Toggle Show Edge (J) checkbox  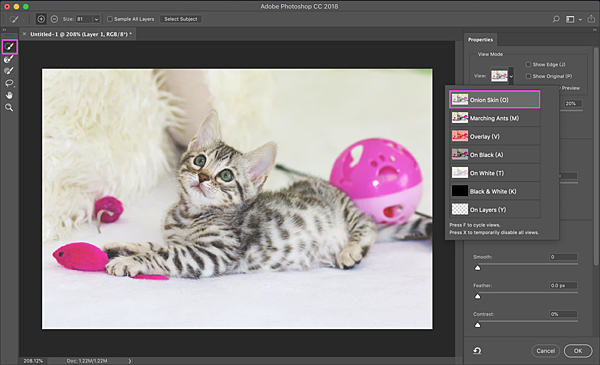[528, 64]
